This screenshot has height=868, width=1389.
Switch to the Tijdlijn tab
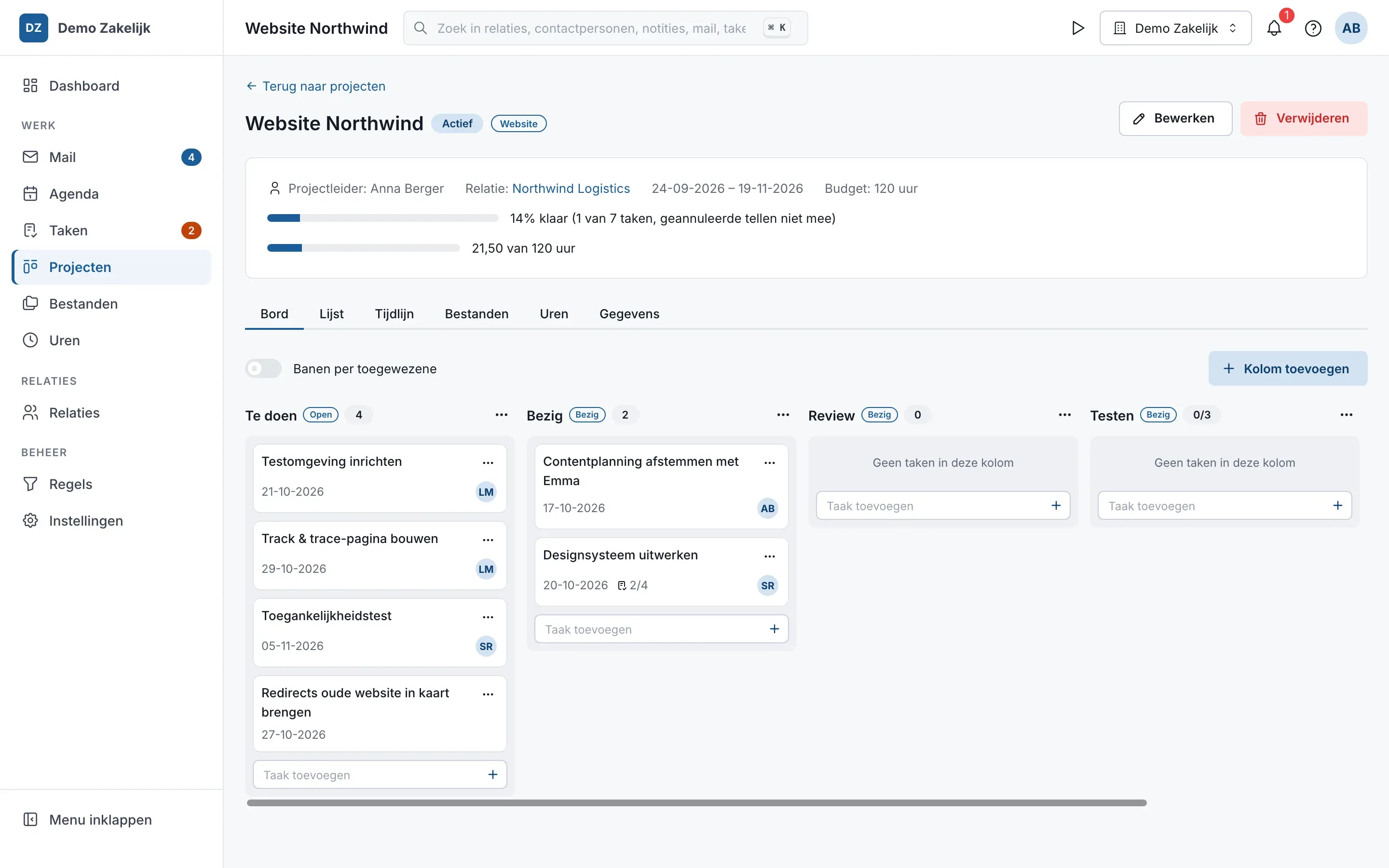tap(395, 314)
